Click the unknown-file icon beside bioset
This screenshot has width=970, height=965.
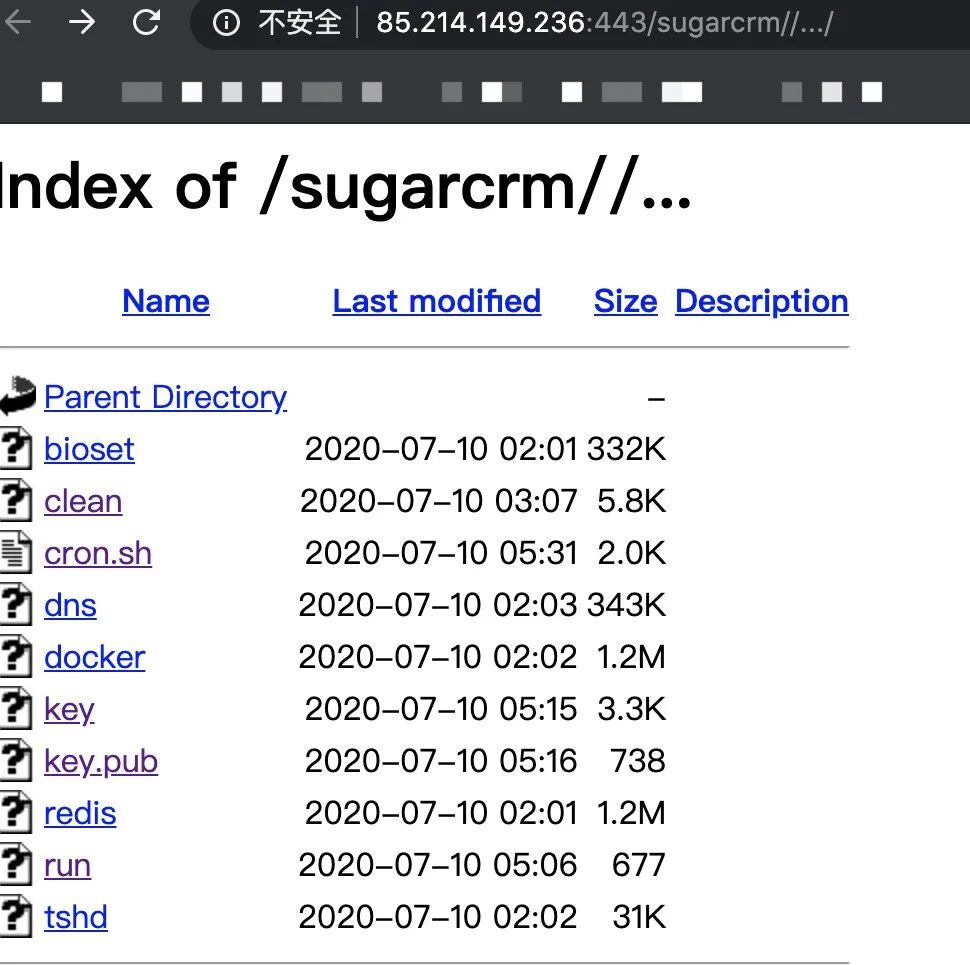pos(16,448)
